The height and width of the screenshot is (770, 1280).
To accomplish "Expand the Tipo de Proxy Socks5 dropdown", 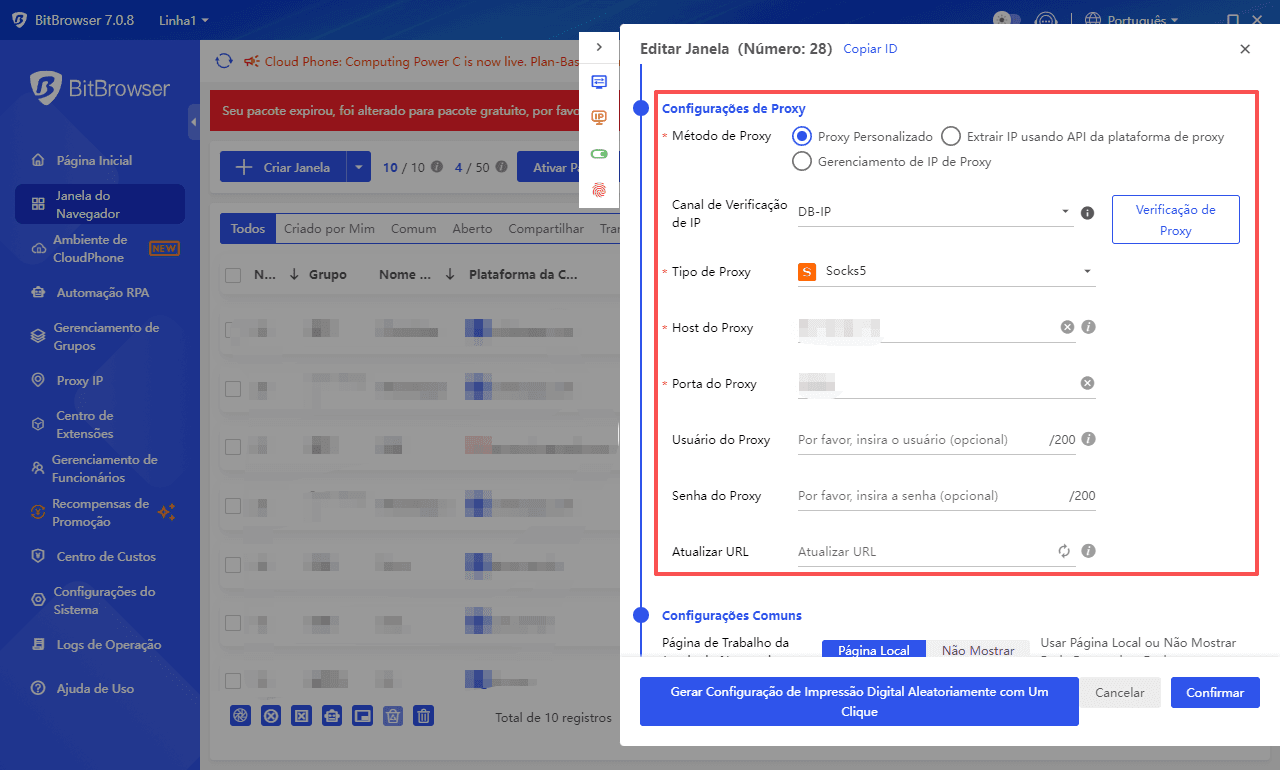I will pyautogui.click(x=945, y=271).
